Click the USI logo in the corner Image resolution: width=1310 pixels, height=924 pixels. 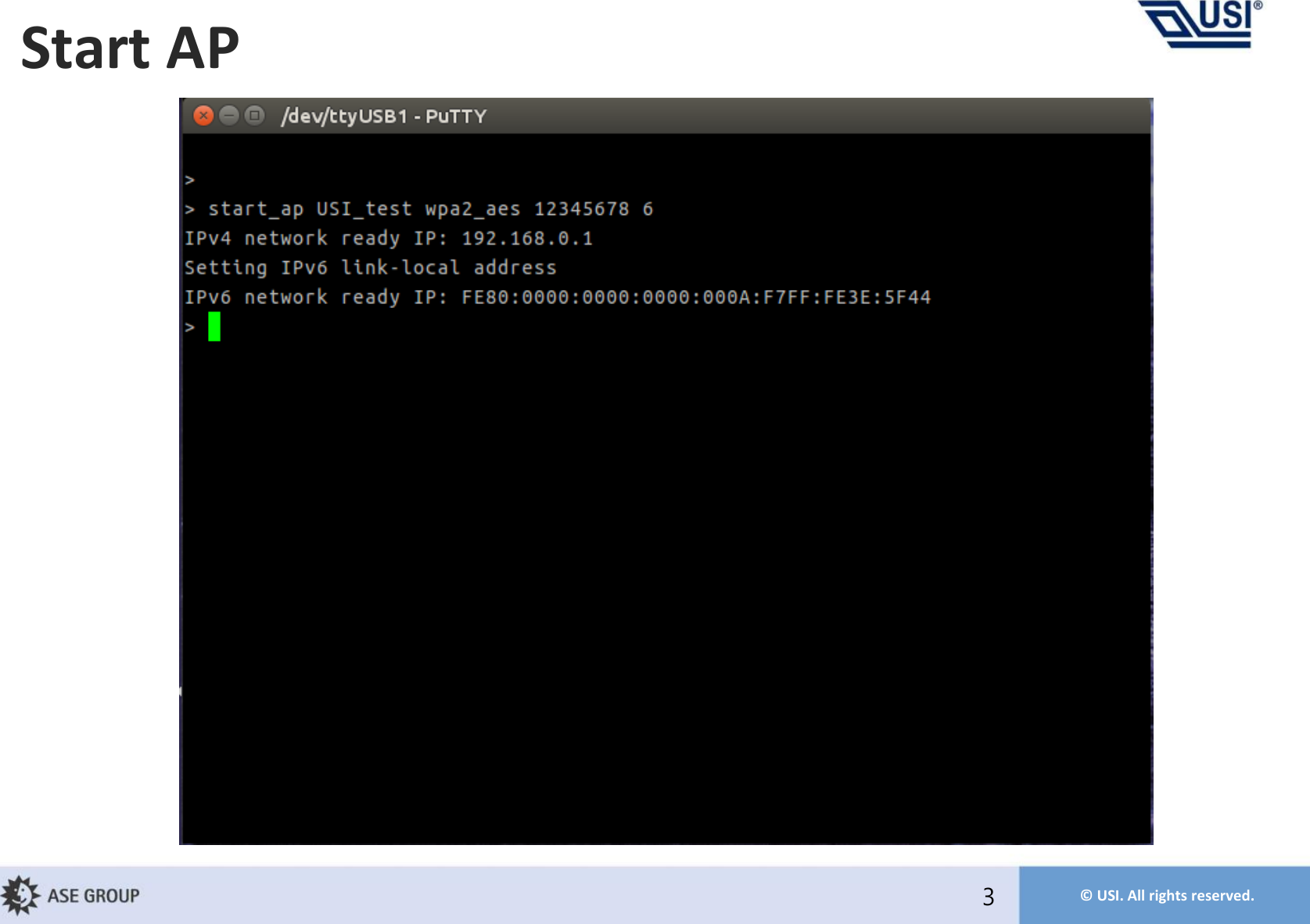click(1201, 24)
